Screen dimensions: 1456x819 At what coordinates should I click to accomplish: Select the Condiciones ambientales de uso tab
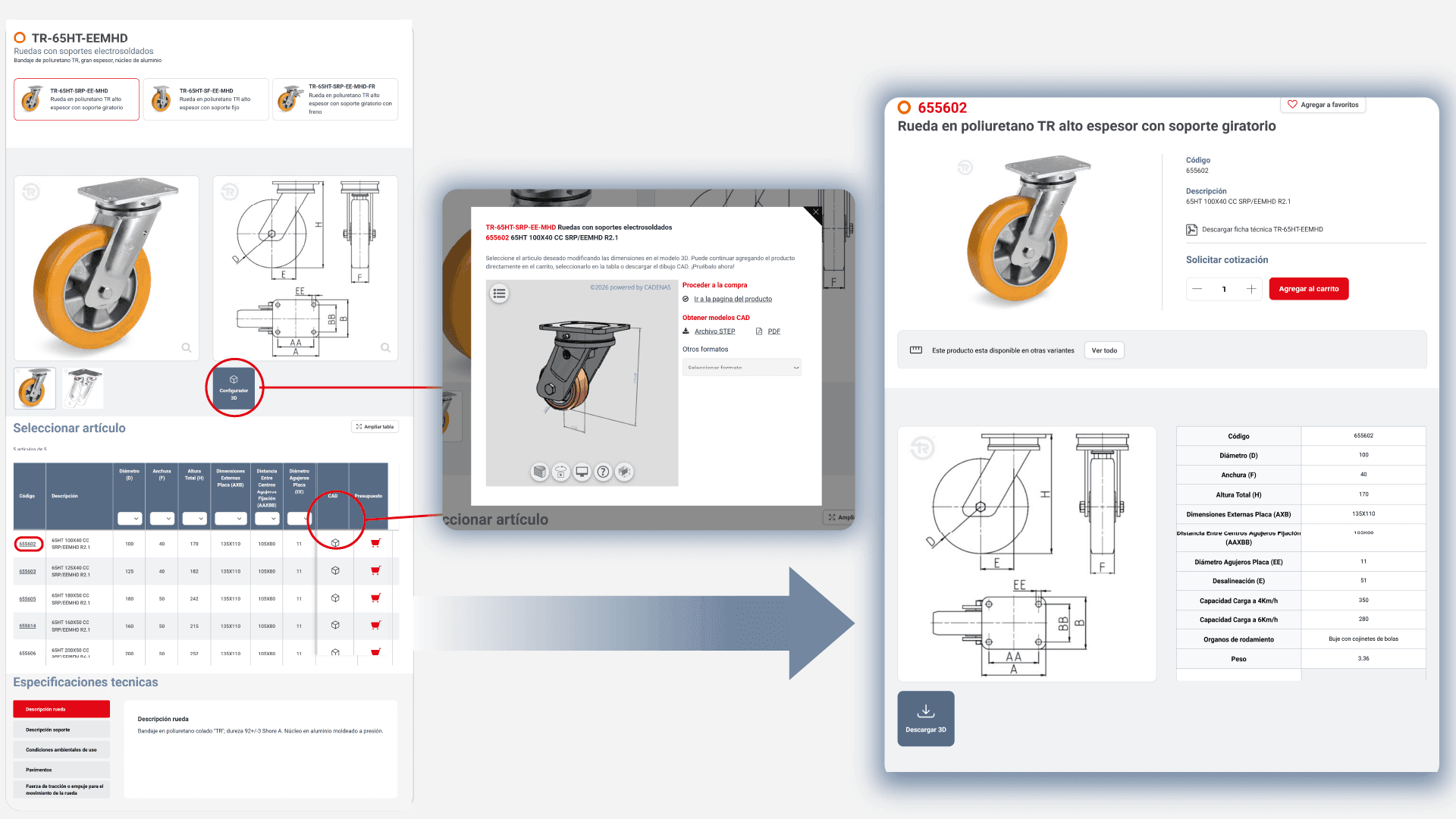click(x=61, y=749)
